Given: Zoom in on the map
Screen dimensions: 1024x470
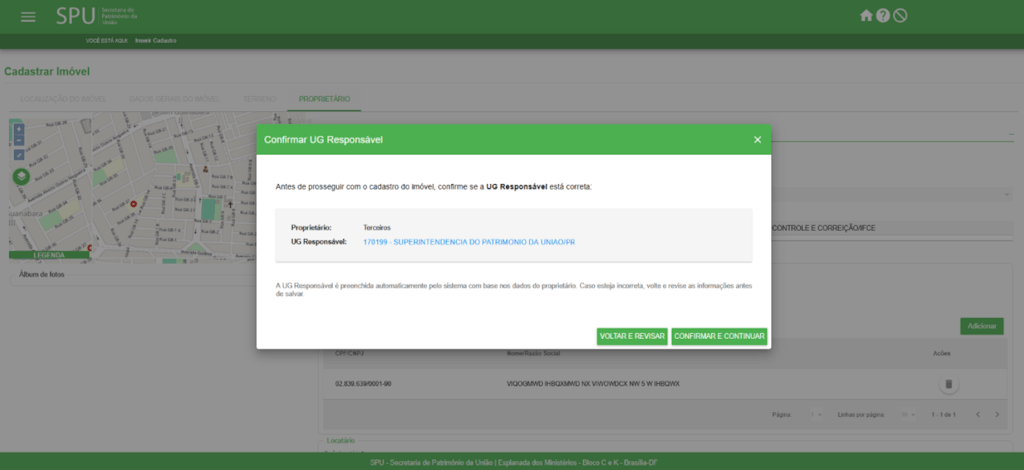Looking at the screenshot, I should [19, 129].
